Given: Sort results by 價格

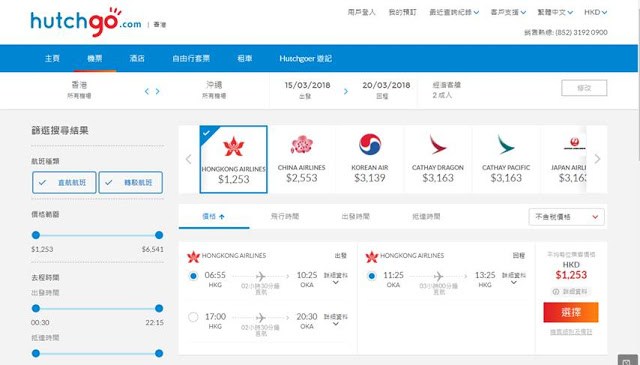Looking at the screenshot, I should point(213,216).
